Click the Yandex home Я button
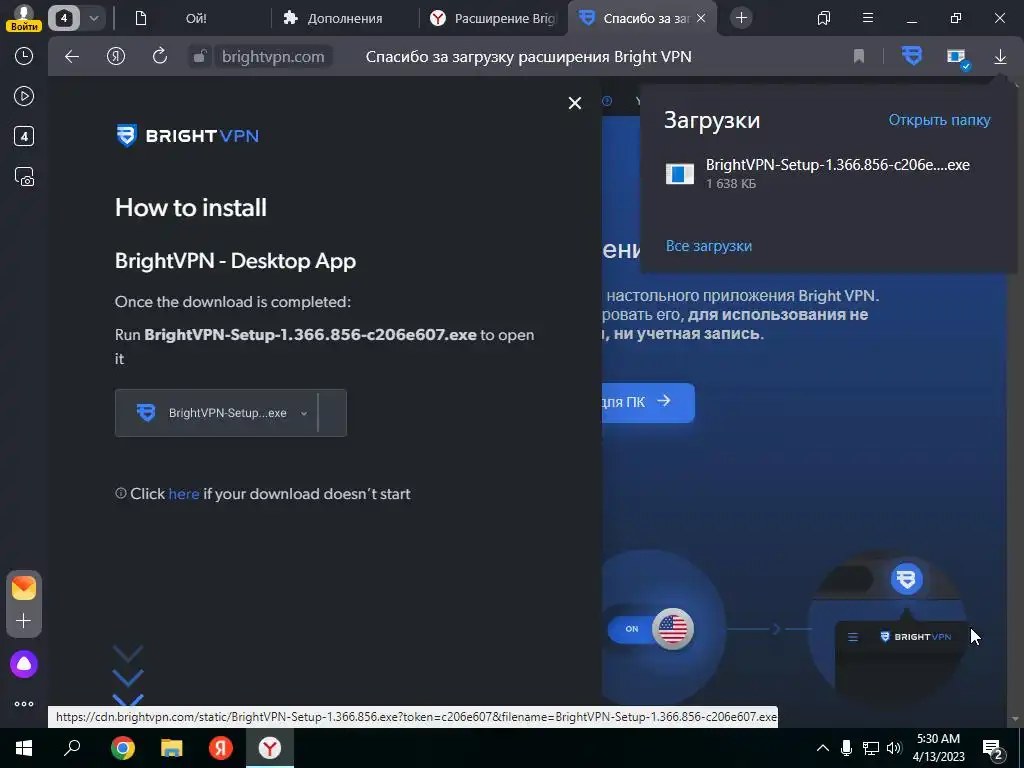 coord(116,57)
